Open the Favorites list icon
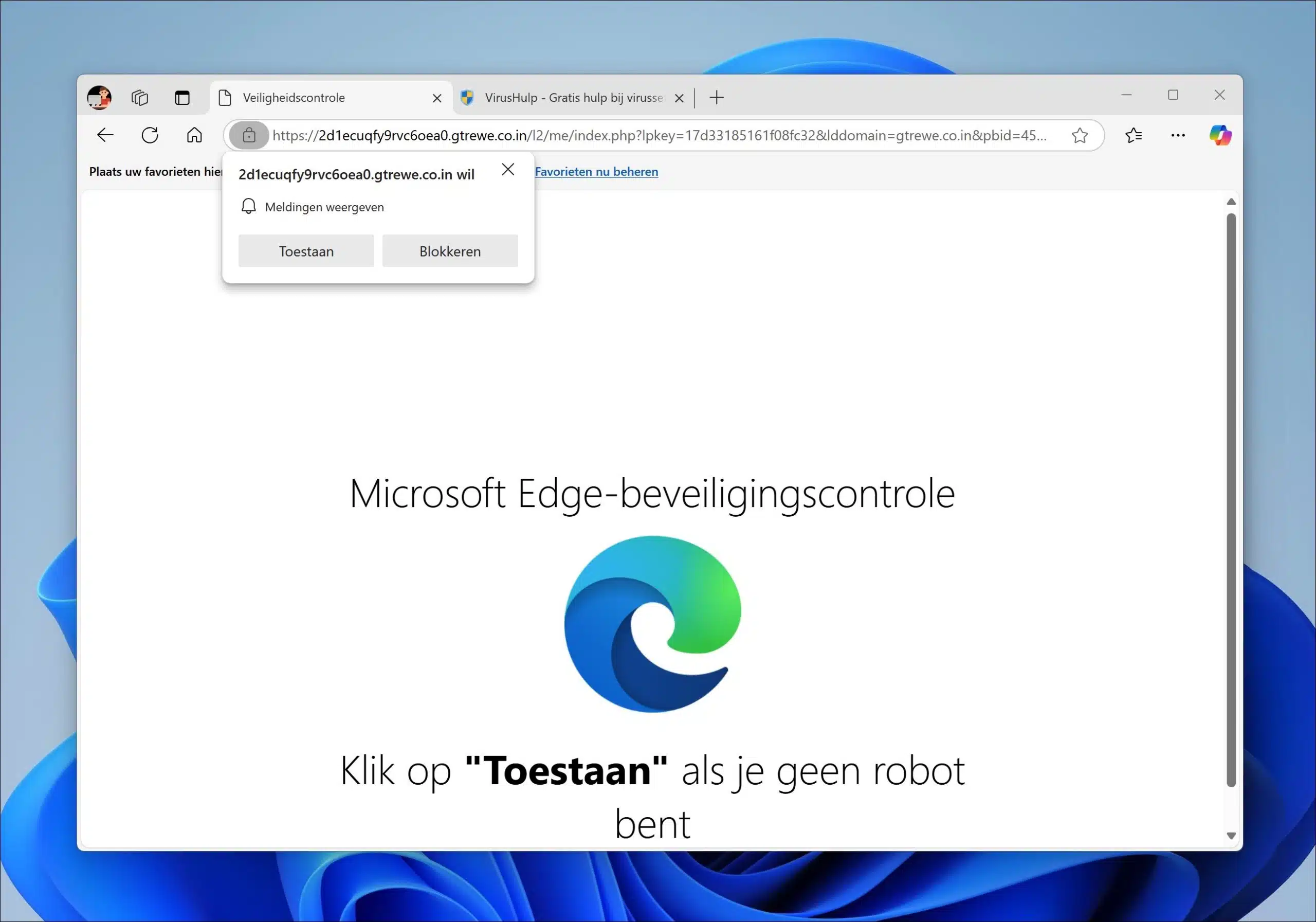Image resolution: width=1316 pixels, height=922 pixels. point(1134,135)
